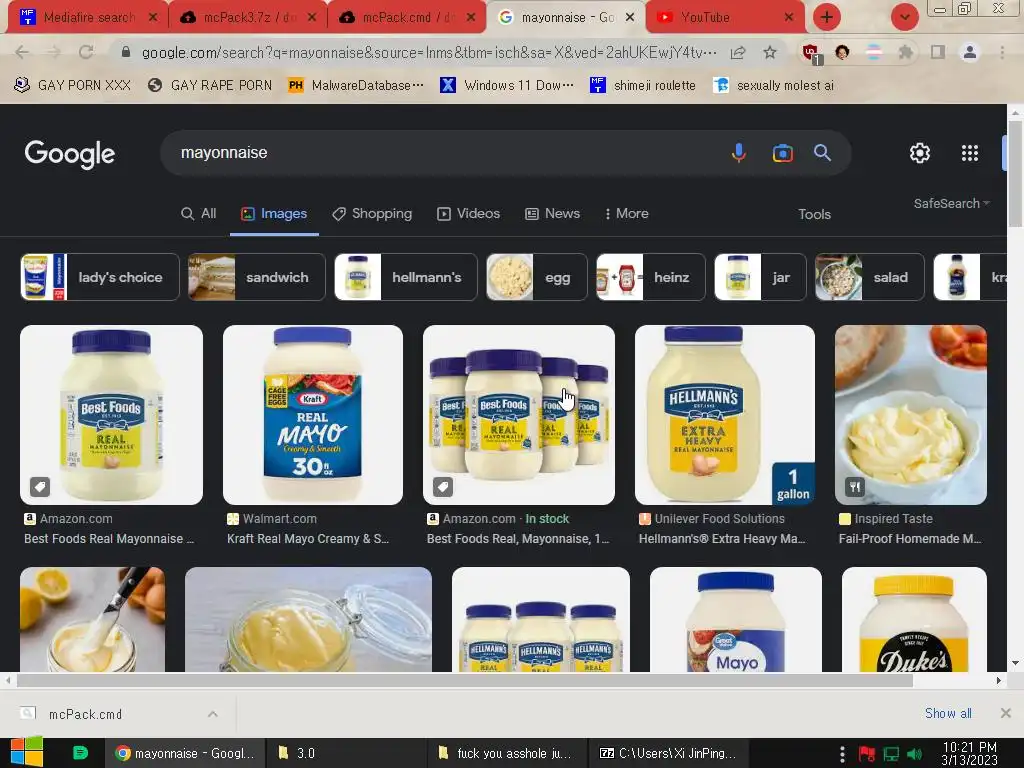Open Duke's mayonnaise jar image
Screen dimensions: 1024x768
pyautogui.click(x=914, y=619)
